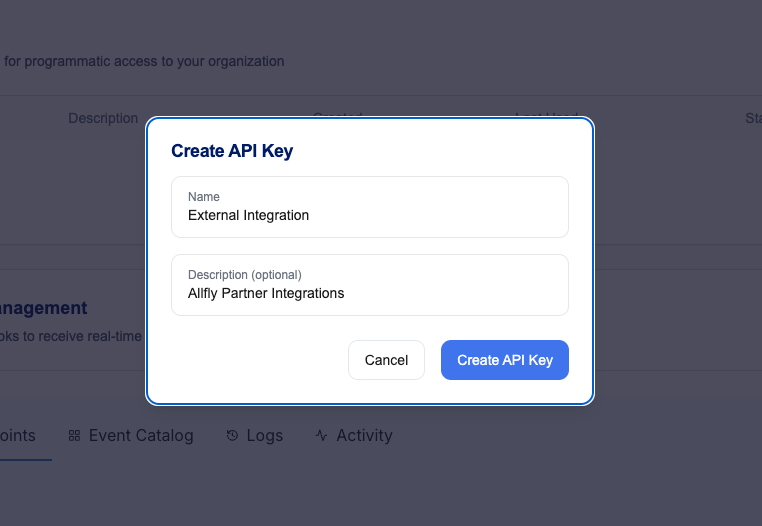This screenshot has width=762, height=526.
Task: Switch to the Event Catalog tab
Action: click(x=131, y=436)
